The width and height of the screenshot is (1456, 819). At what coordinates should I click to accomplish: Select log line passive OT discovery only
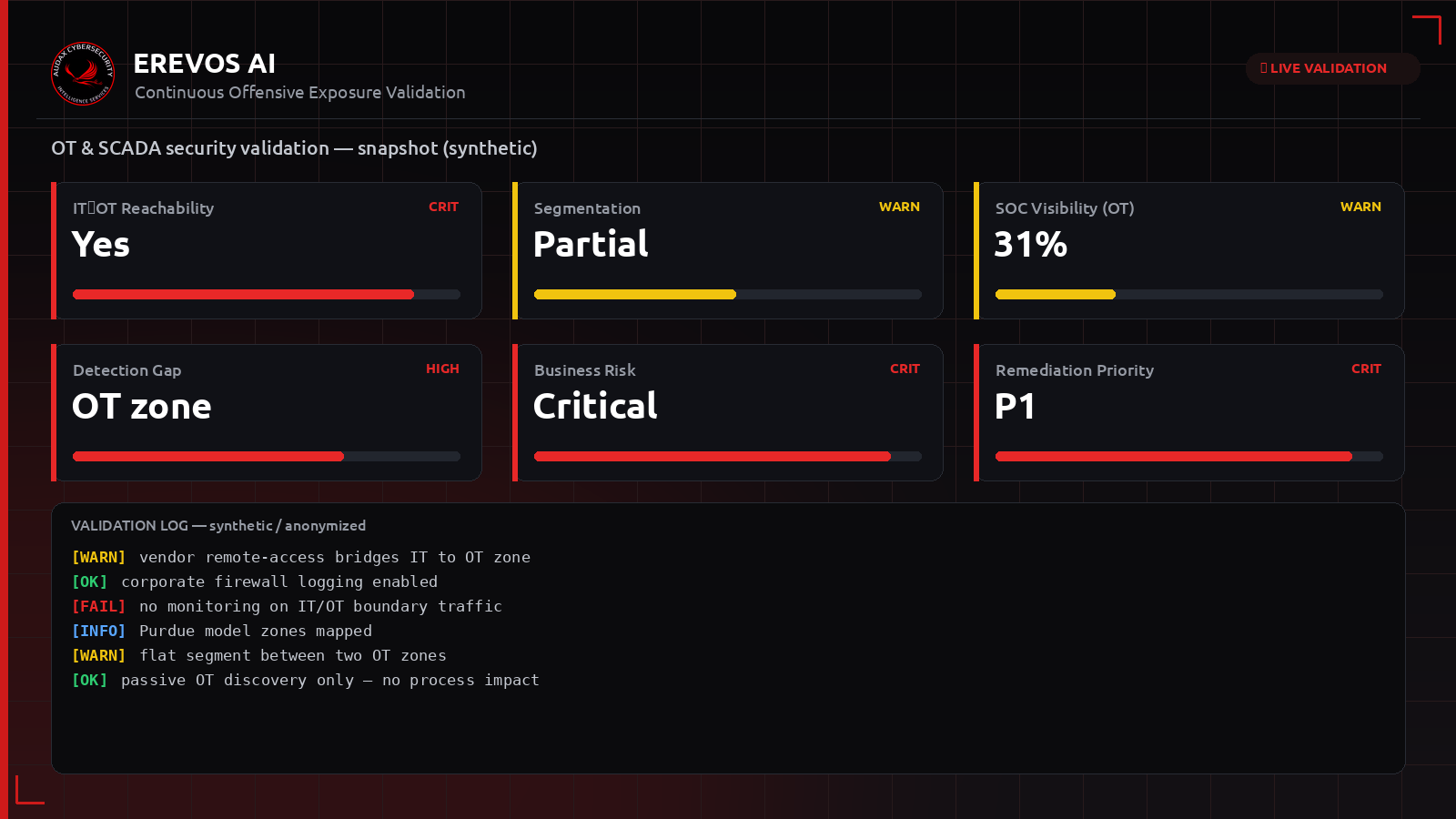(306, 680)
